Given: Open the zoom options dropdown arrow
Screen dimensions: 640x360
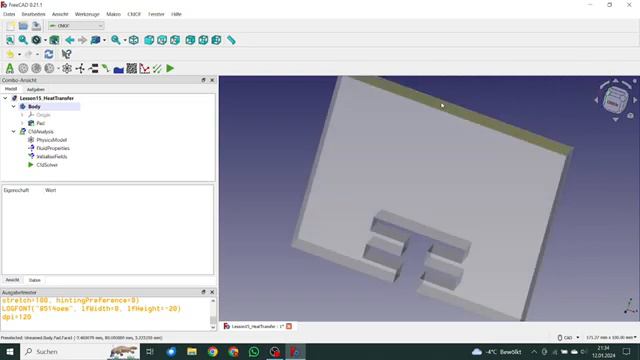Looking at the screenshot, I should (124, 40).
